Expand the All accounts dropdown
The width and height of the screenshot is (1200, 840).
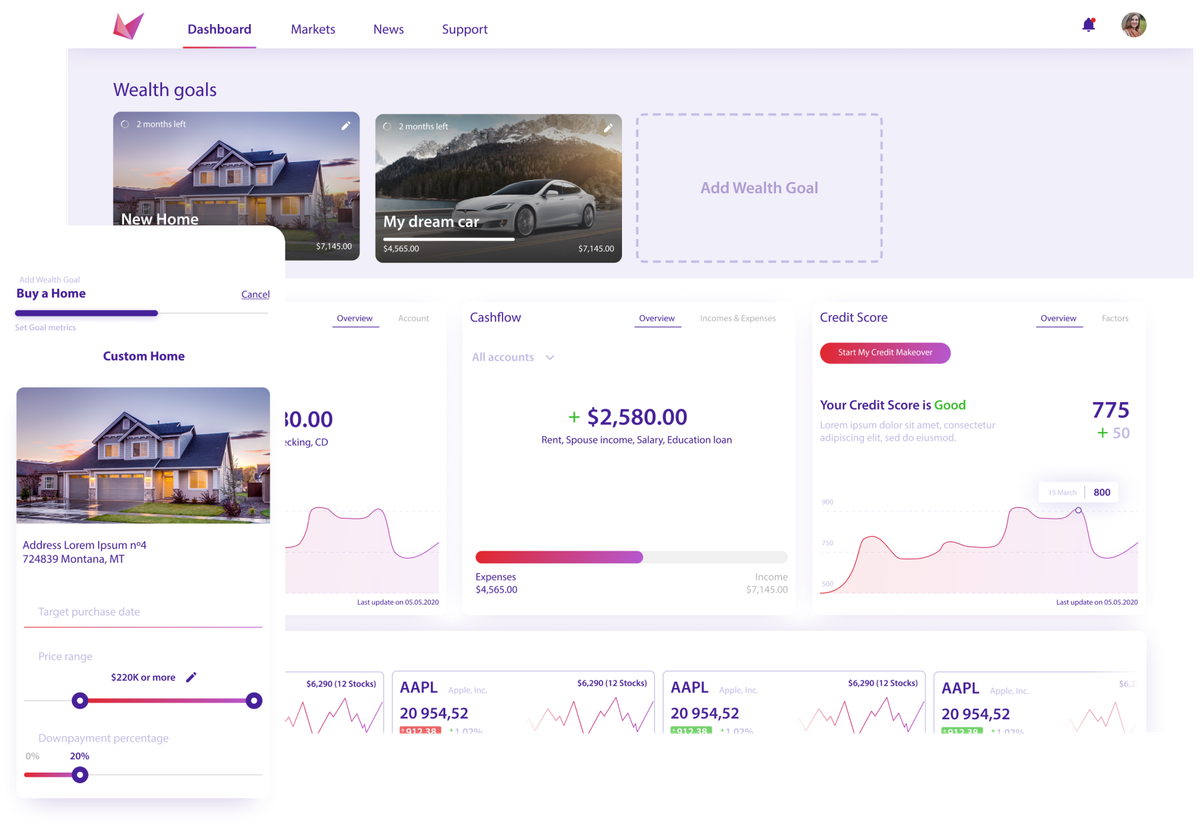tap(513, 357)
